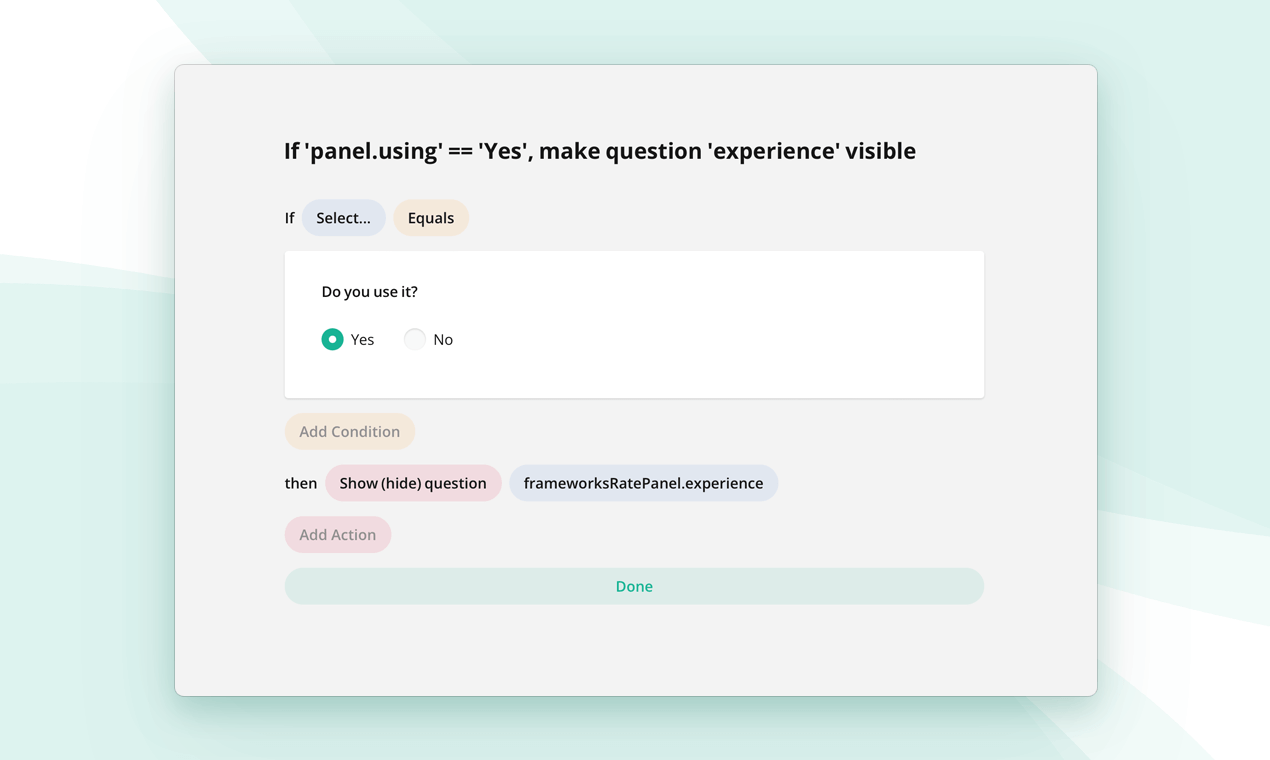Click the 'Do you use it?' question title
The width and height of the screenshot is (1270, 760).
coord(369,292)
